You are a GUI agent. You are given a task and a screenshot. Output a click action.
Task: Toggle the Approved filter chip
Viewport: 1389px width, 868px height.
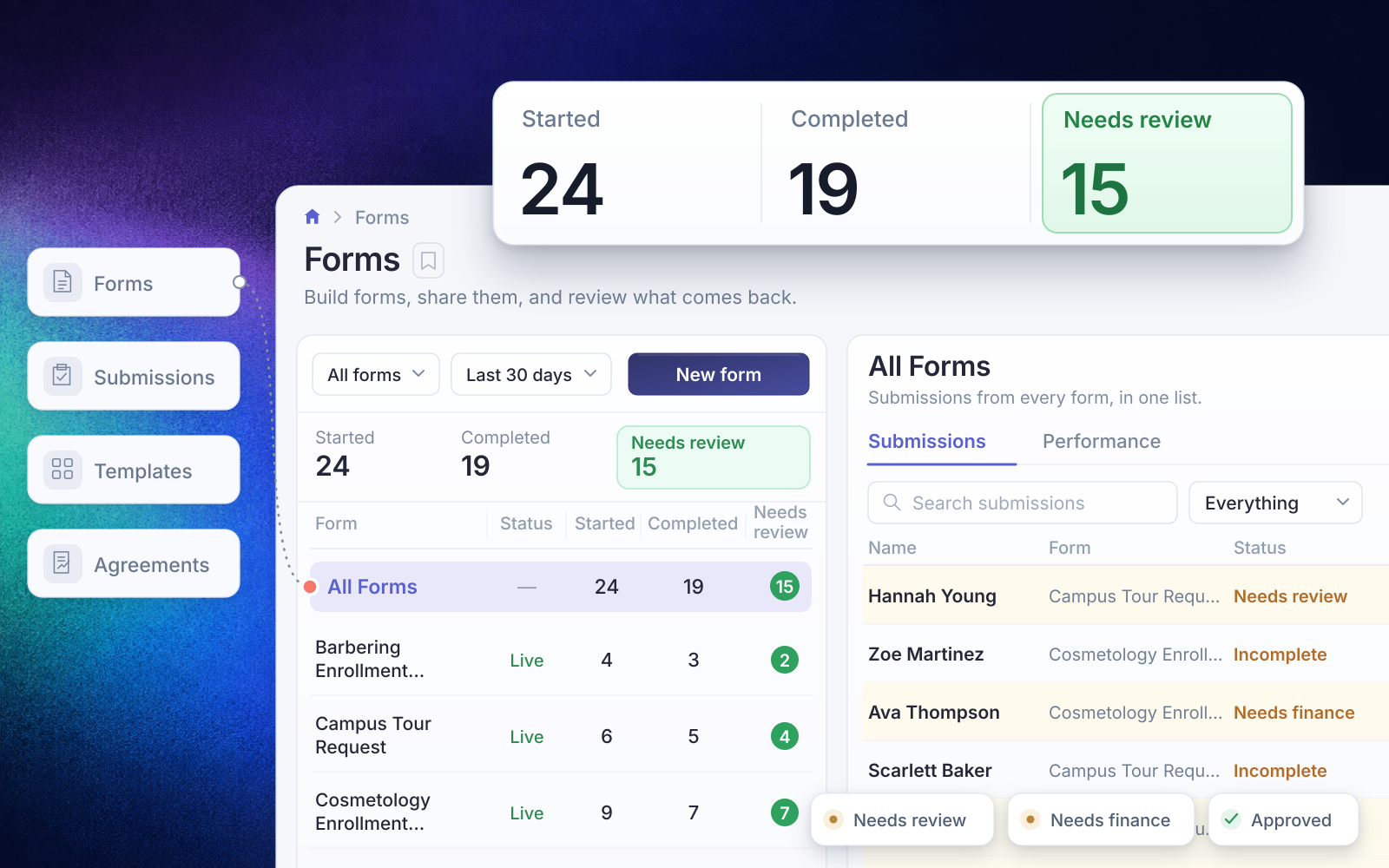point(1283,820)
